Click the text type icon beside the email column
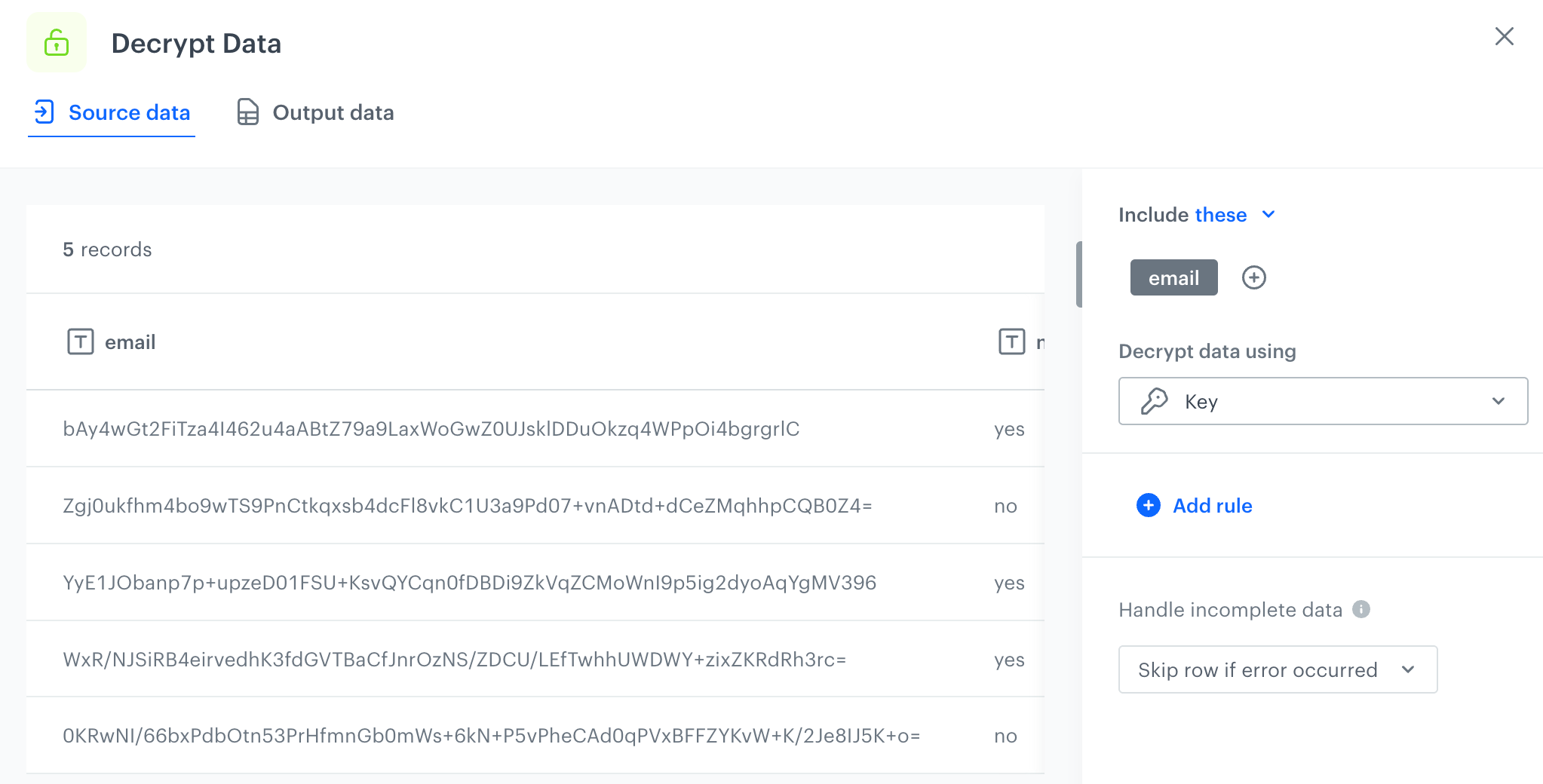This screenshot has width=1543, height=784. click(81, 341)
